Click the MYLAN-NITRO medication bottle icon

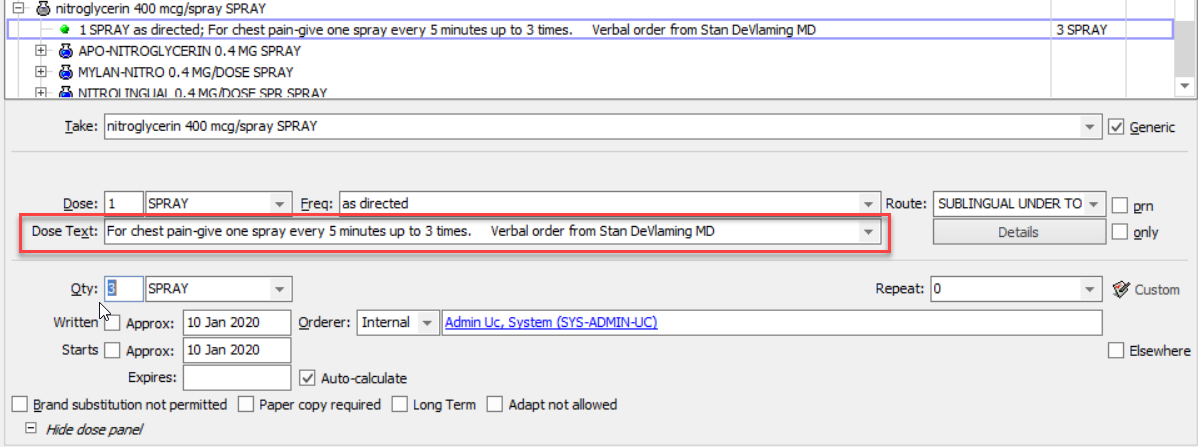pyautogui.click(x=66, y=72)
